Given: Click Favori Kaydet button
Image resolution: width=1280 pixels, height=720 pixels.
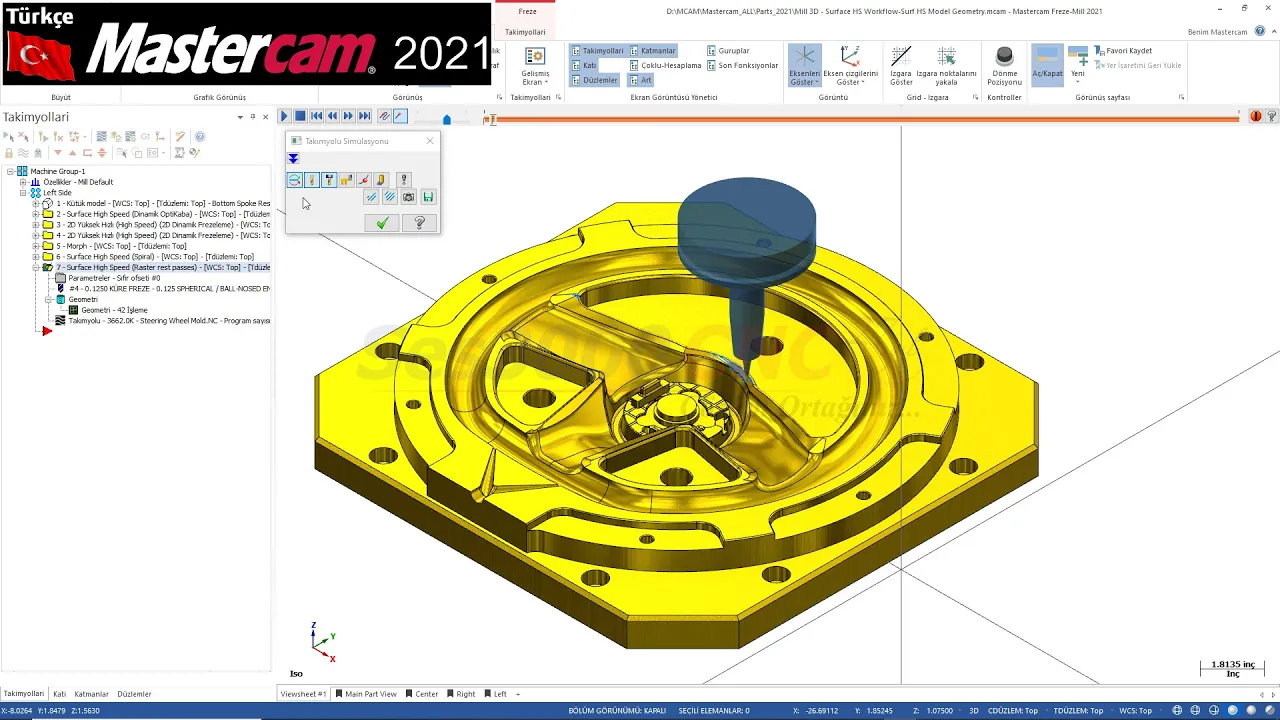Looking at the screenshot, I should [x=1123, y=50].
